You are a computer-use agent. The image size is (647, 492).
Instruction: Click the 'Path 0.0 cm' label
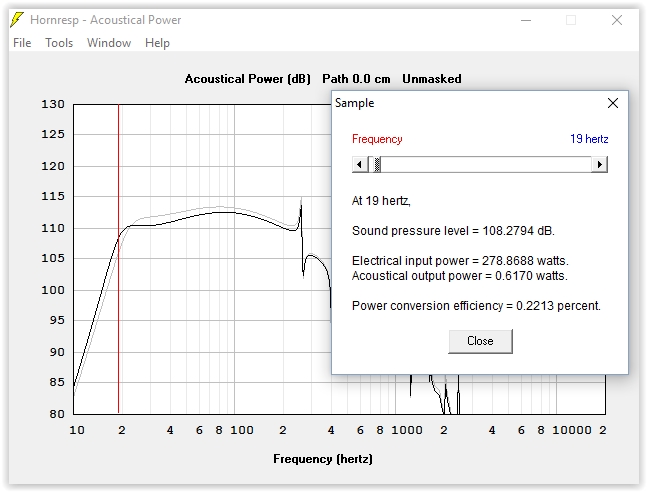pyautogui.click(x=357, y=79)
